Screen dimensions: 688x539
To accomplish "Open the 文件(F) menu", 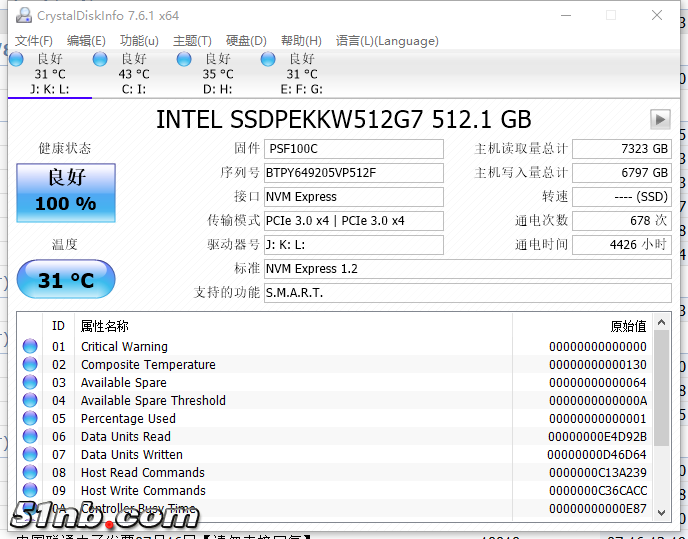I will [x=33, y=41].
